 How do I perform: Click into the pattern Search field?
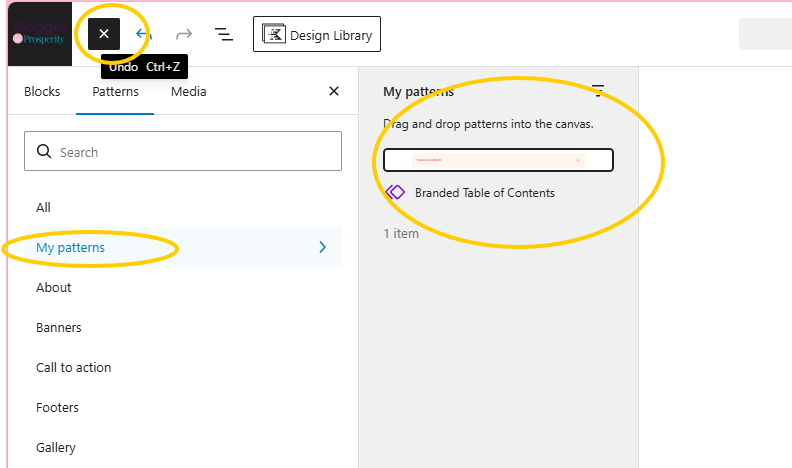point(183,151)
